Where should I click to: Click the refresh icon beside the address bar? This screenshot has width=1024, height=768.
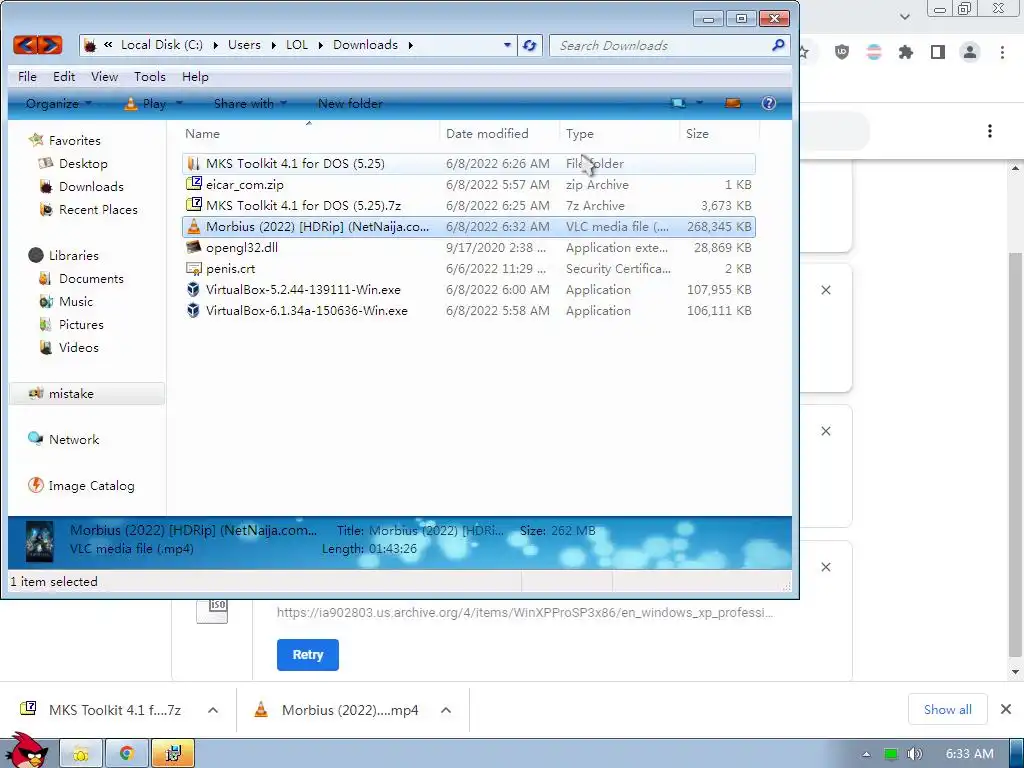click(x=530, y=46)
